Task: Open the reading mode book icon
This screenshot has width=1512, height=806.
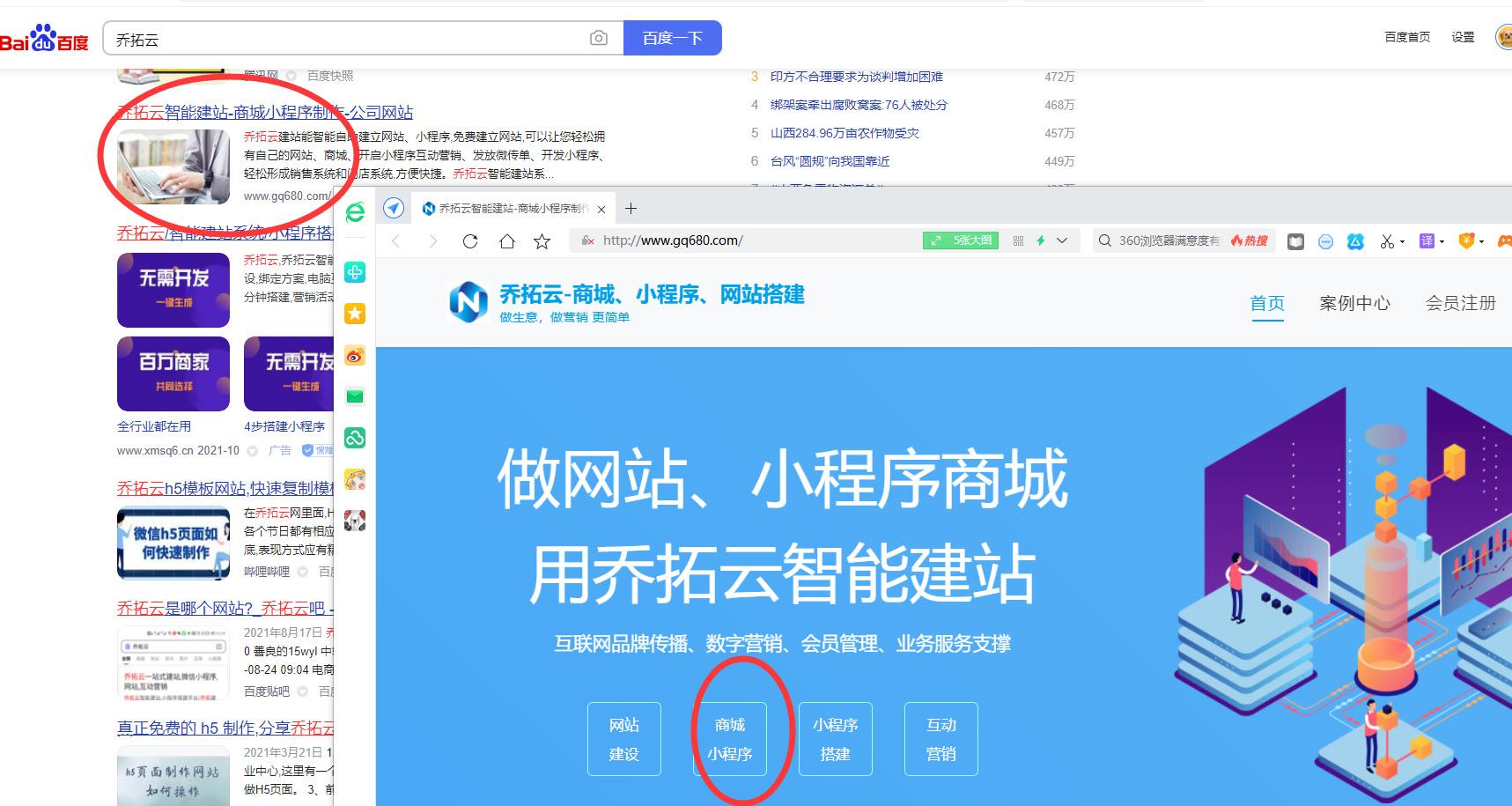Action: [1295, 240]
